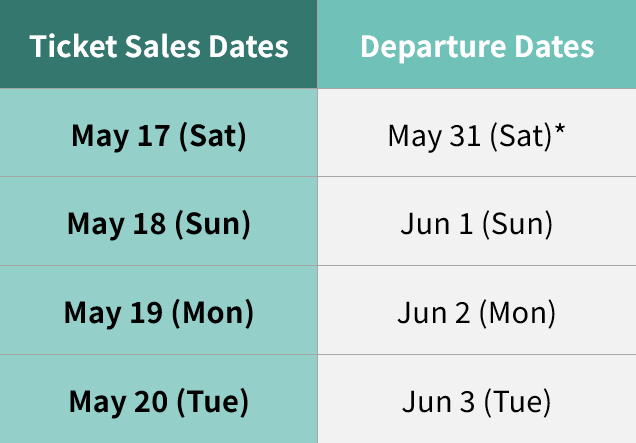Click the Departure Dates column header

point(477,46)
